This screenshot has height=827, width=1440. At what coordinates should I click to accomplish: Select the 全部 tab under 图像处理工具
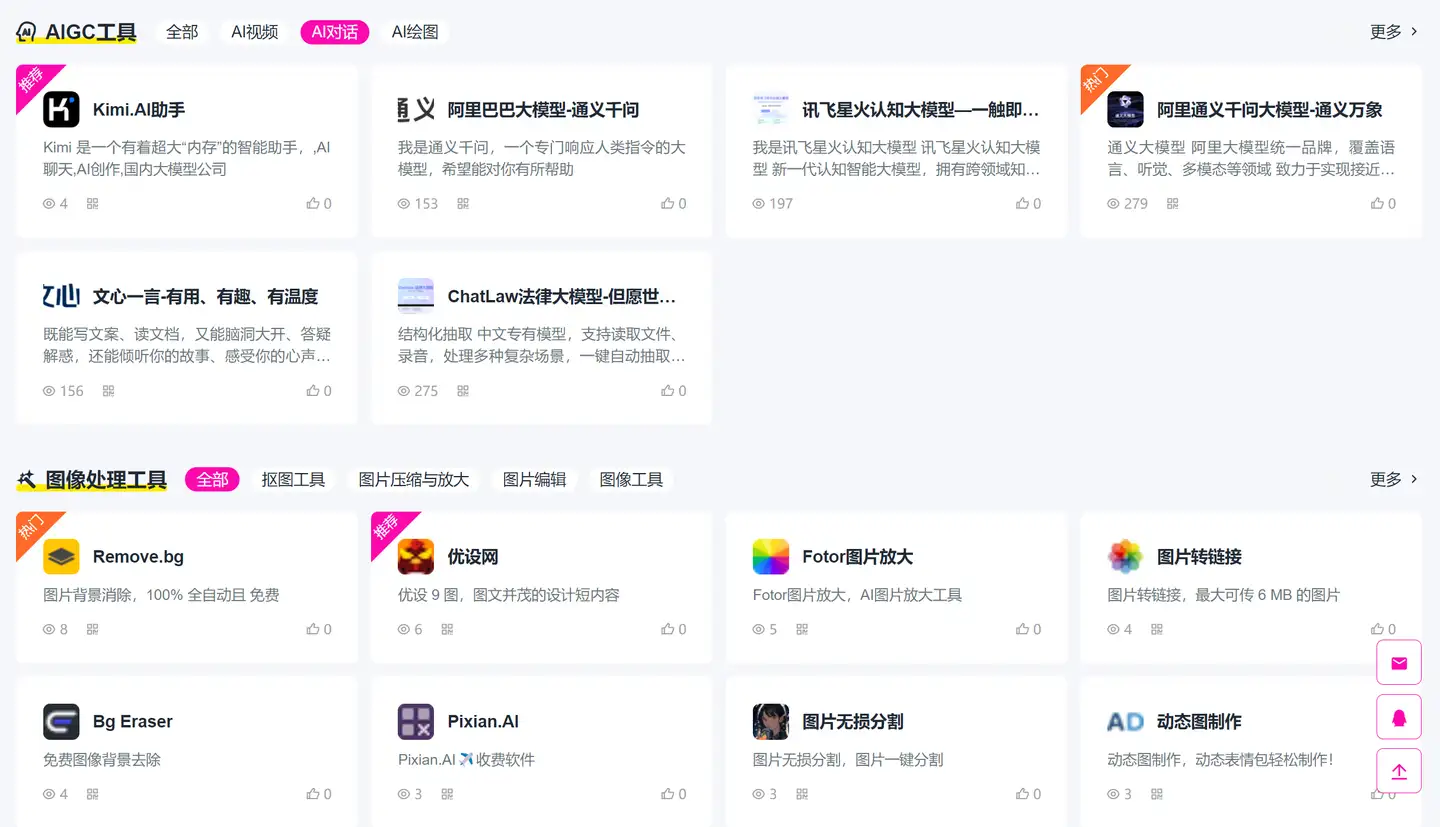[212, 479]
